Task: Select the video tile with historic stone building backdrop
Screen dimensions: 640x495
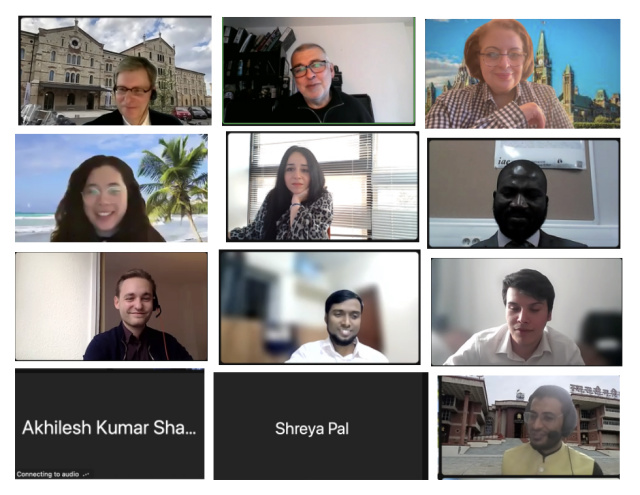Action: point(115,71)
